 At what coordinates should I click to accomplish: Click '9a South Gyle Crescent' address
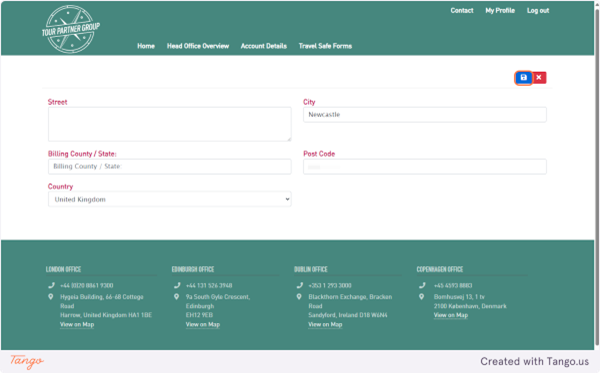pyautogui.click(x=218, y=297)
